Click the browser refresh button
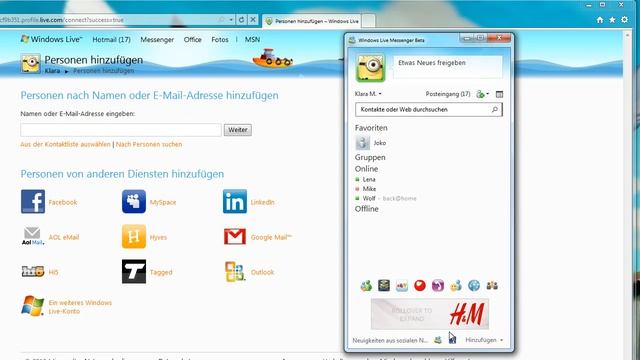Image resolution: width=640 pixels, height=360 pixels. point(241,20)
